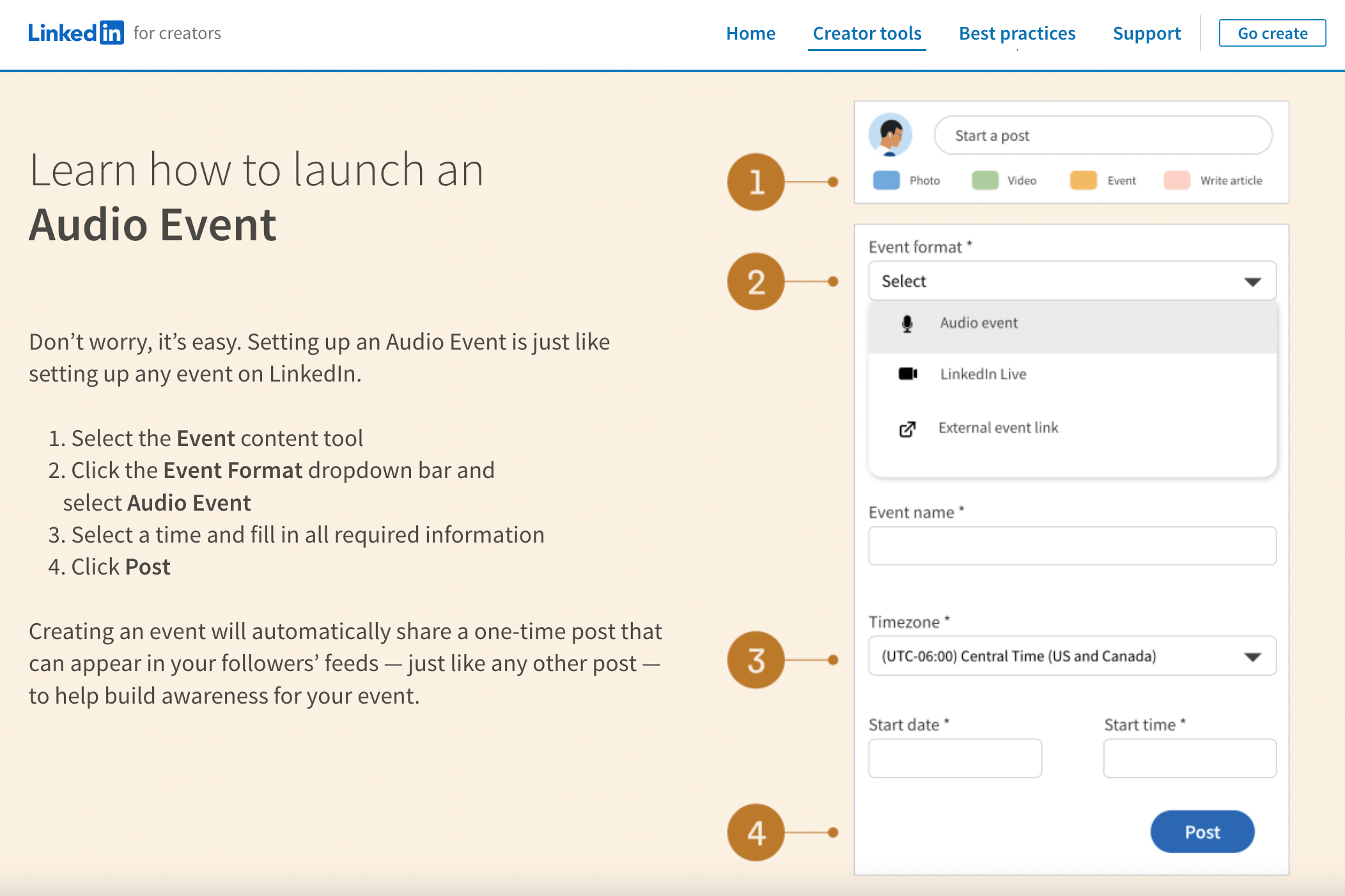Click the Video label
The height and width of the screenshot is (896, 1345).
click(x=1022, y=181)
